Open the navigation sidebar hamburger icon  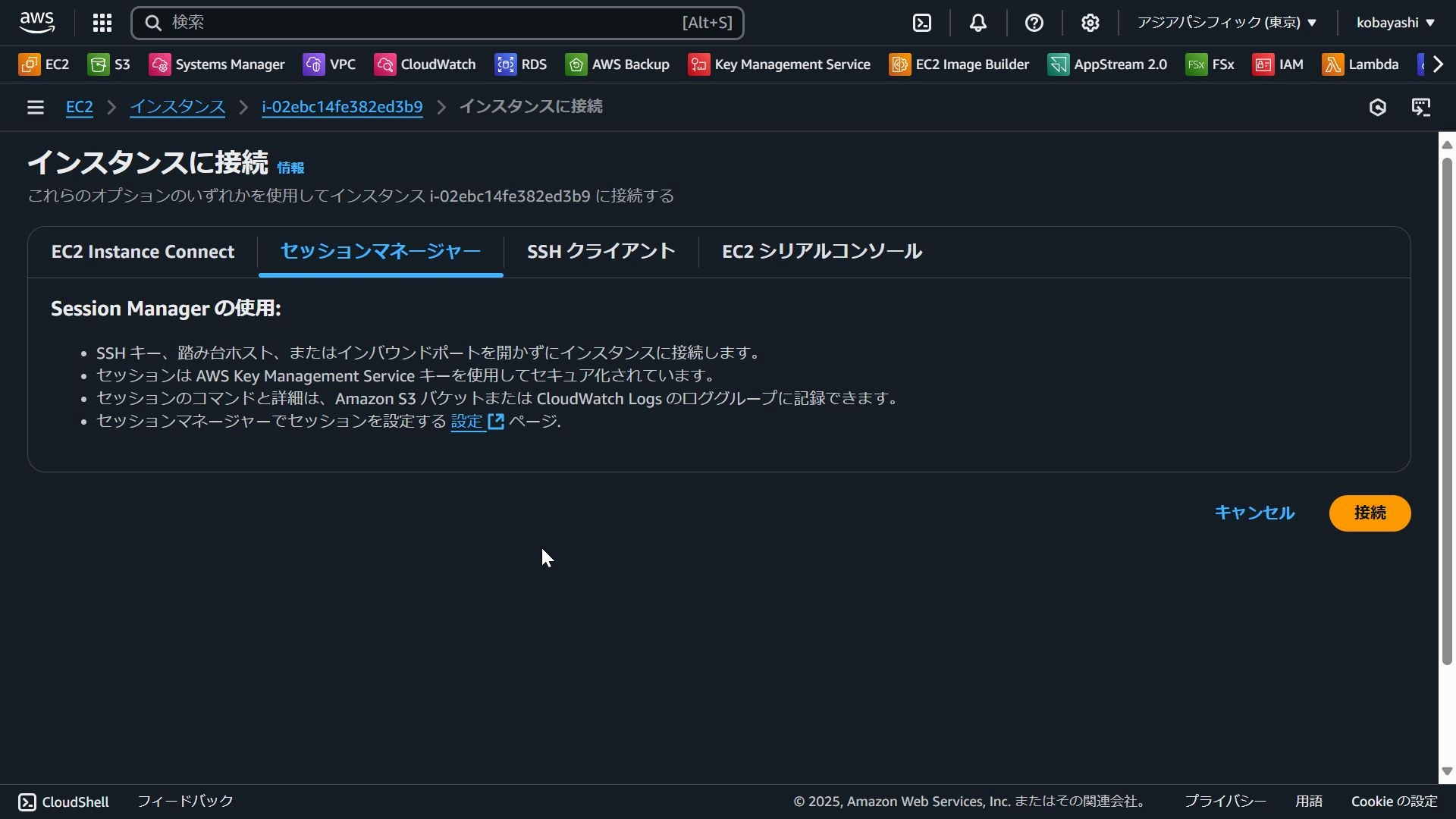pyautogui.click(x=35, y=107)
